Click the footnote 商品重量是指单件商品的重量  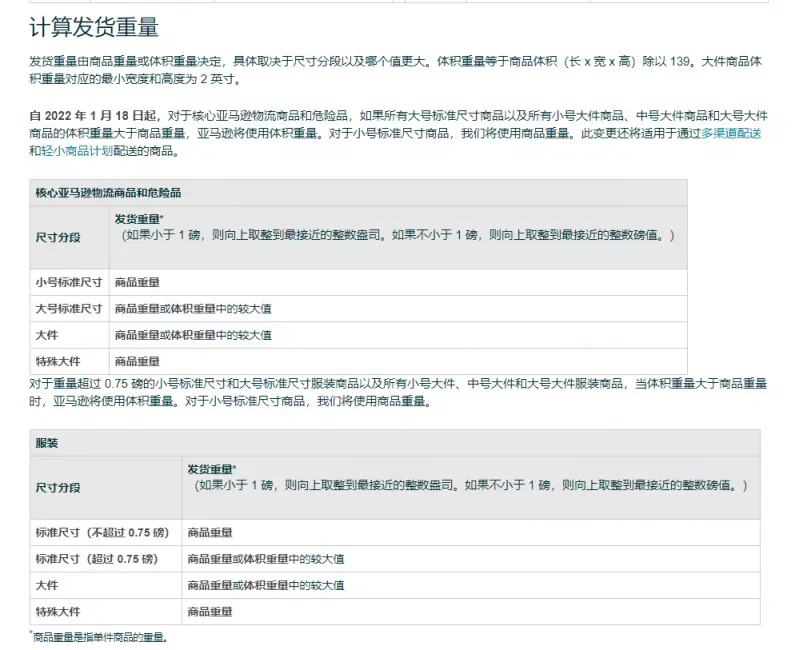[x=98, y=637]
